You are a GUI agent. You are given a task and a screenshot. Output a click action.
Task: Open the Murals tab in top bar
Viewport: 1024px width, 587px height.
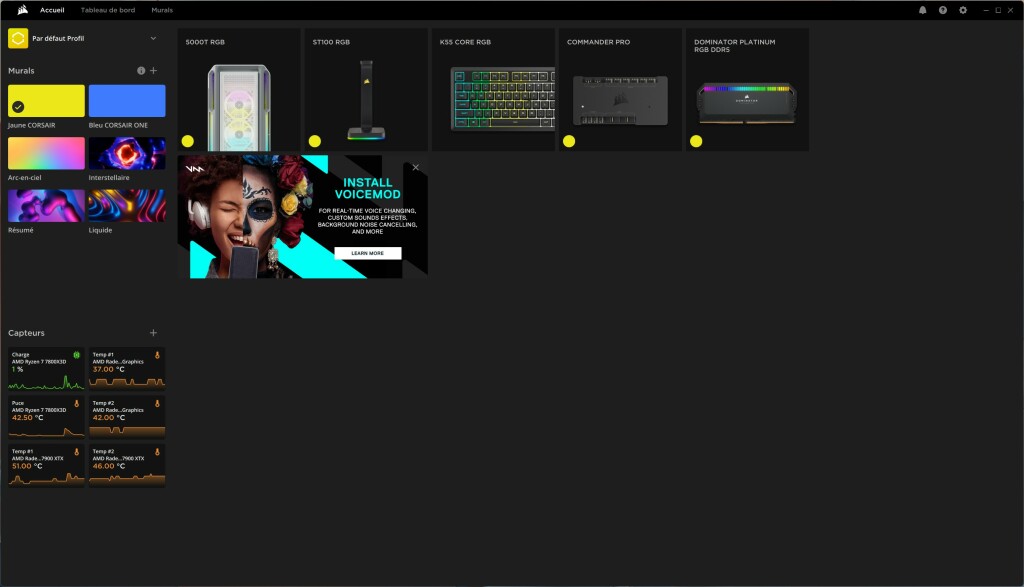click(162, 10)
